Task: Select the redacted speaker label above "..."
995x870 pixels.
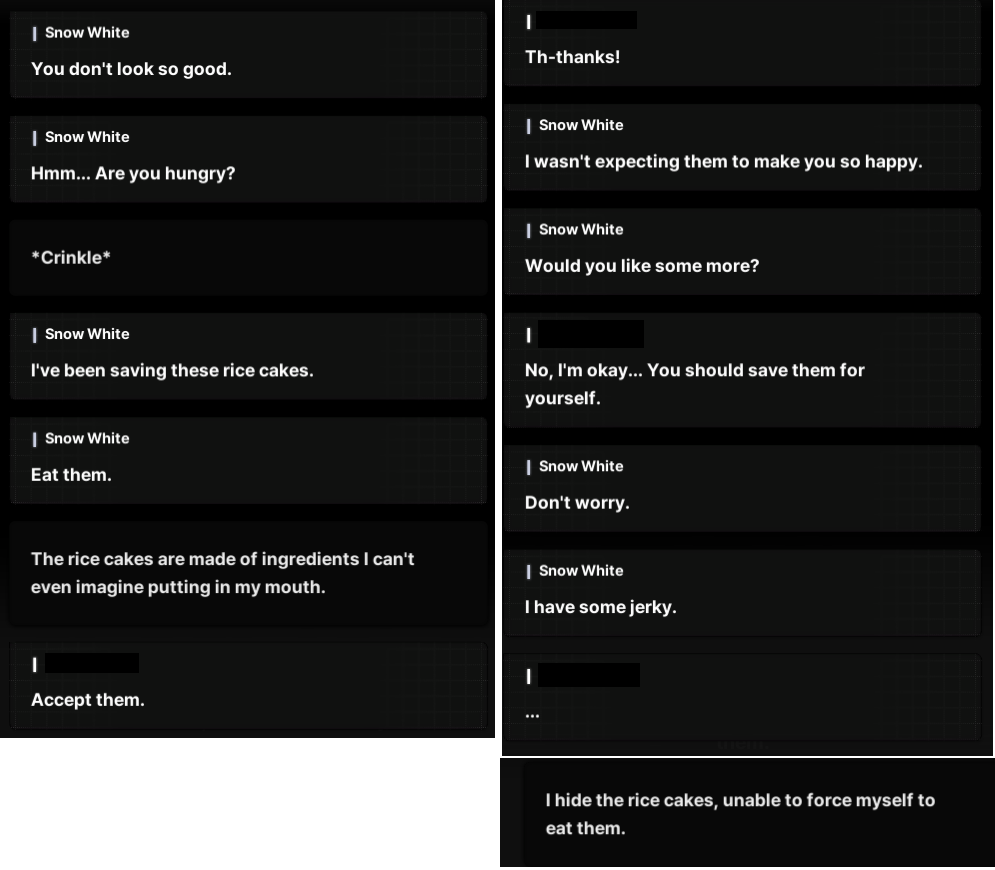Action: [589, 675]
